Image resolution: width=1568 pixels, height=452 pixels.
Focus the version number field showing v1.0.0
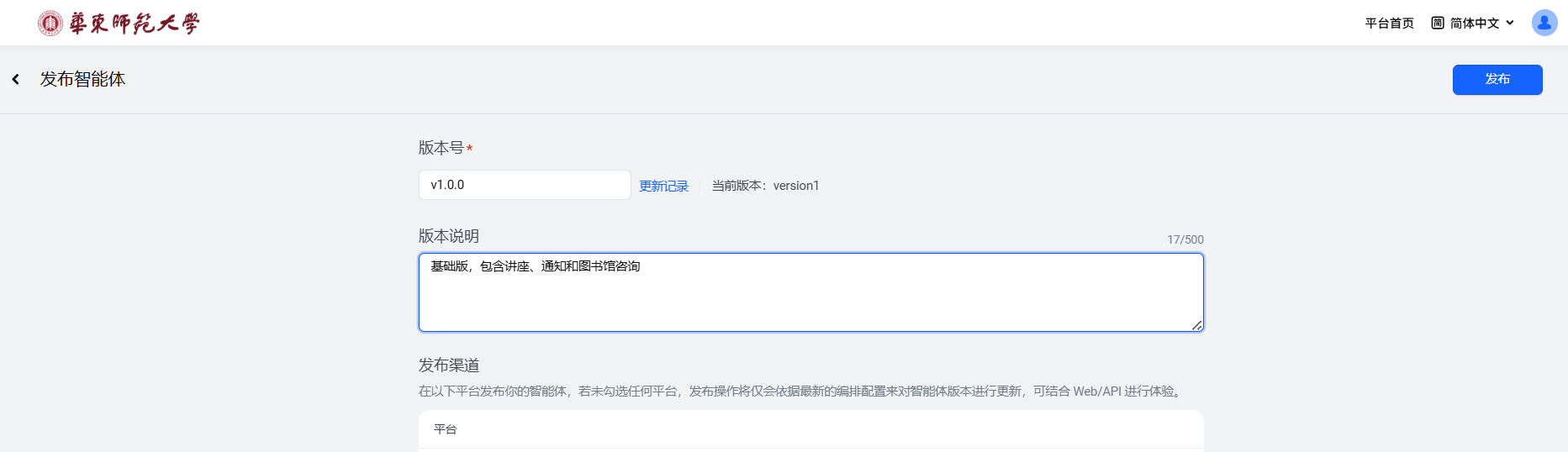coord(525,185)
